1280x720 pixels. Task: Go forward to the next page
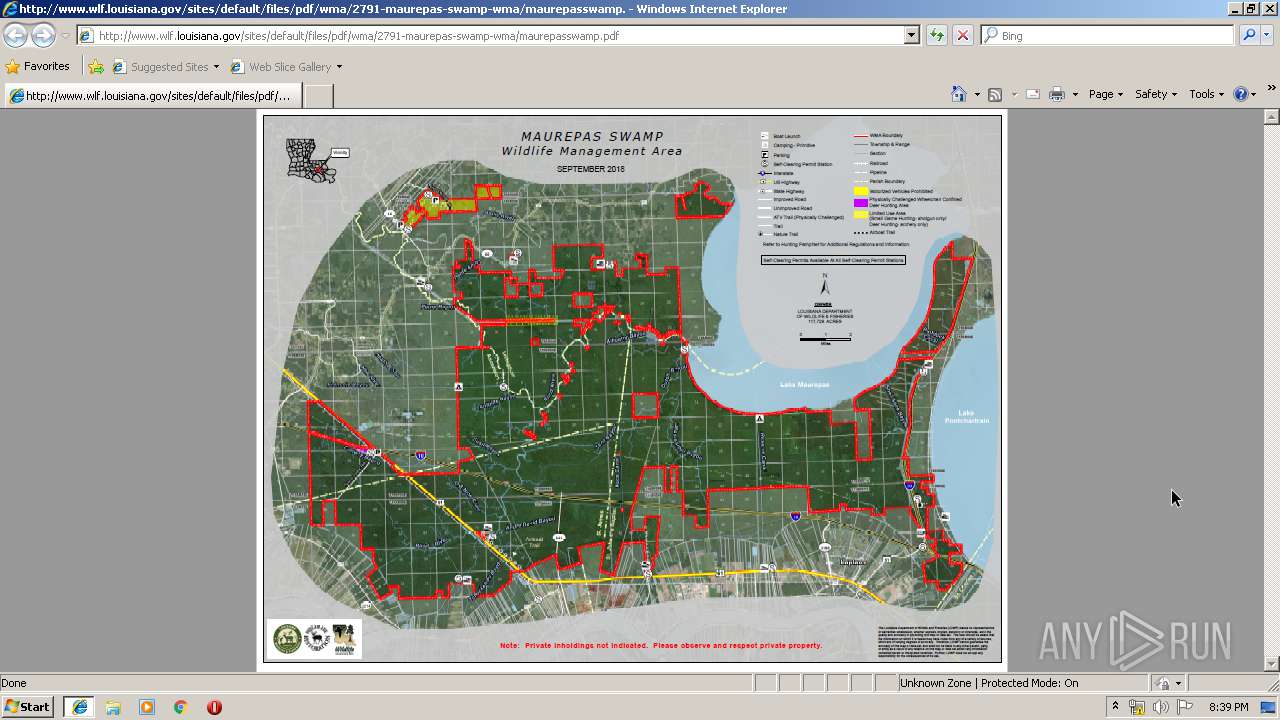(x=43, y=36)
